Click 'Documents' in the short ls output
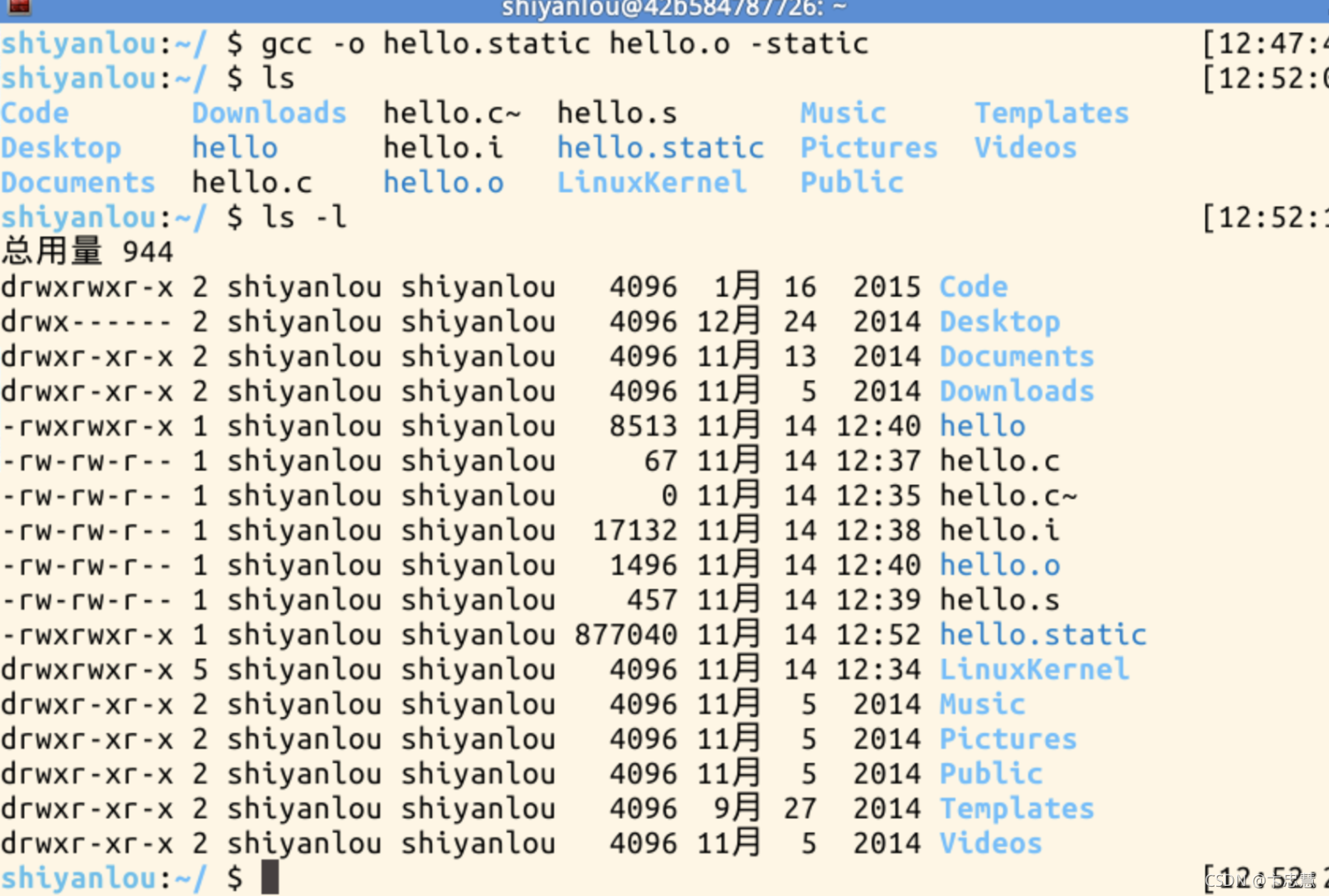 coord(79,182)
